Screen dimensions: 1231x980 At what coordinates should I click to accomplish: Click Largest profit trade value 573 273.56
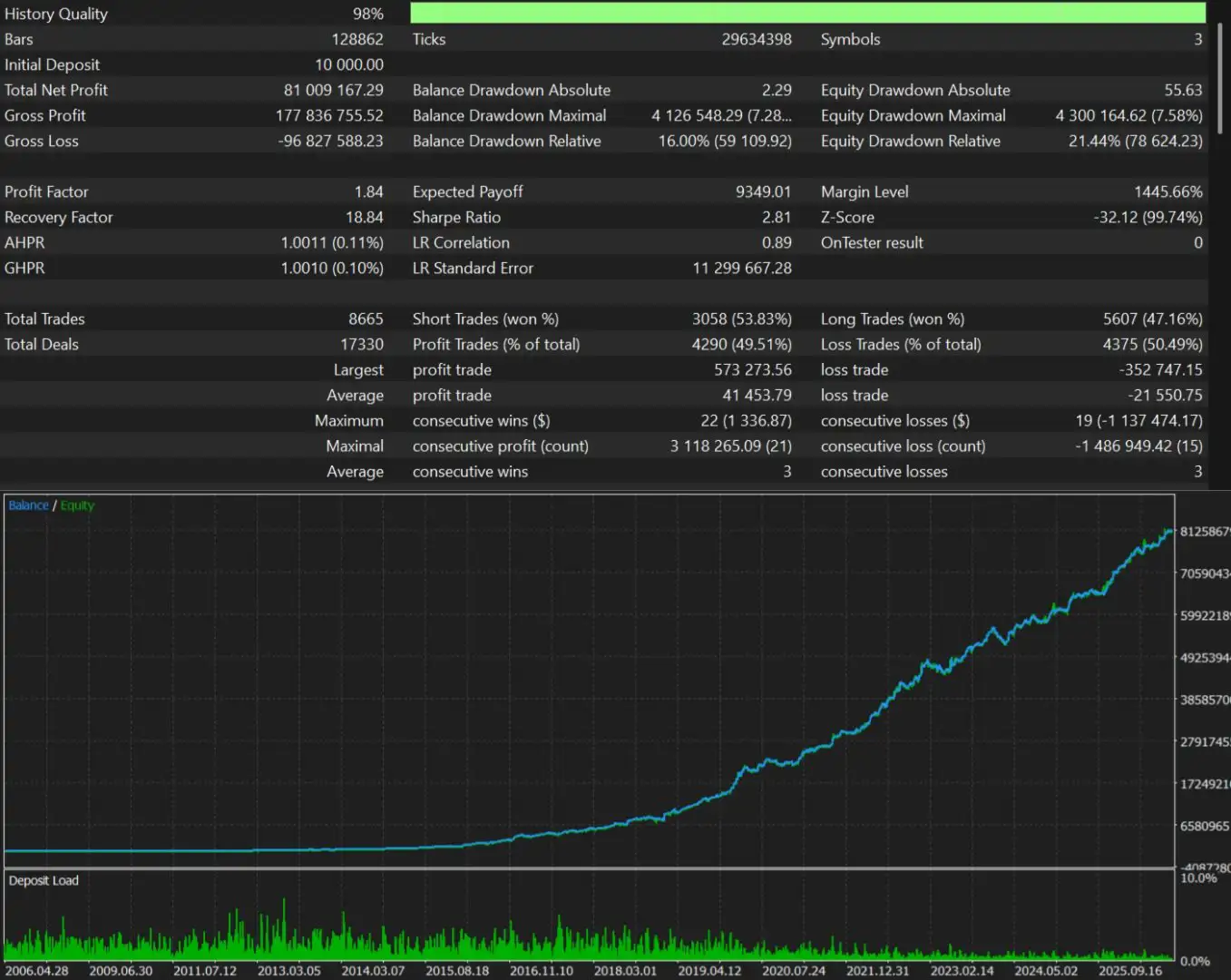[x=753, y=369]
